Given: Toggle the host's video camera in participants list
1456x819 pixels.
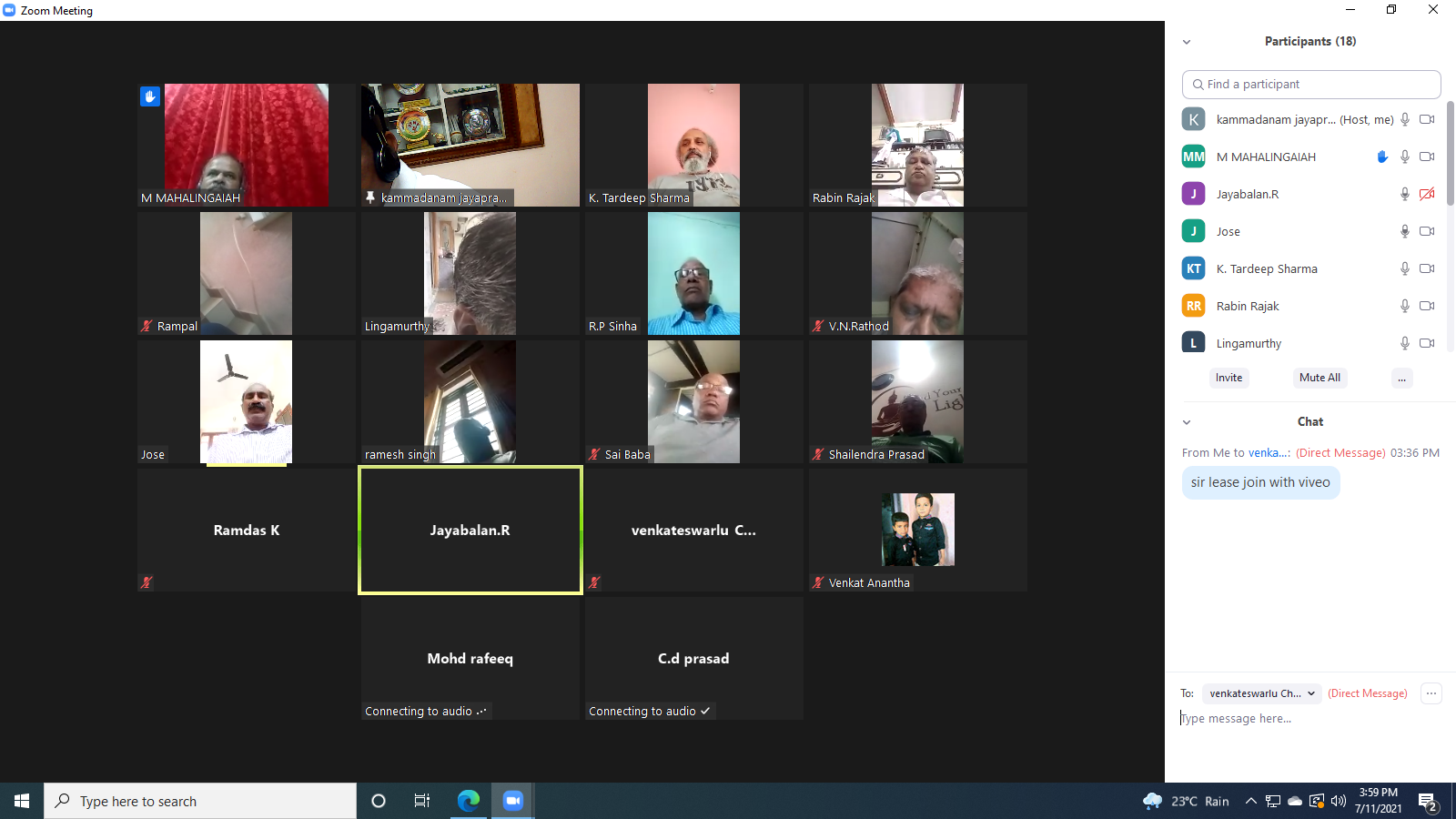Looking at the screenshot, I should (x=1427, y=119).
